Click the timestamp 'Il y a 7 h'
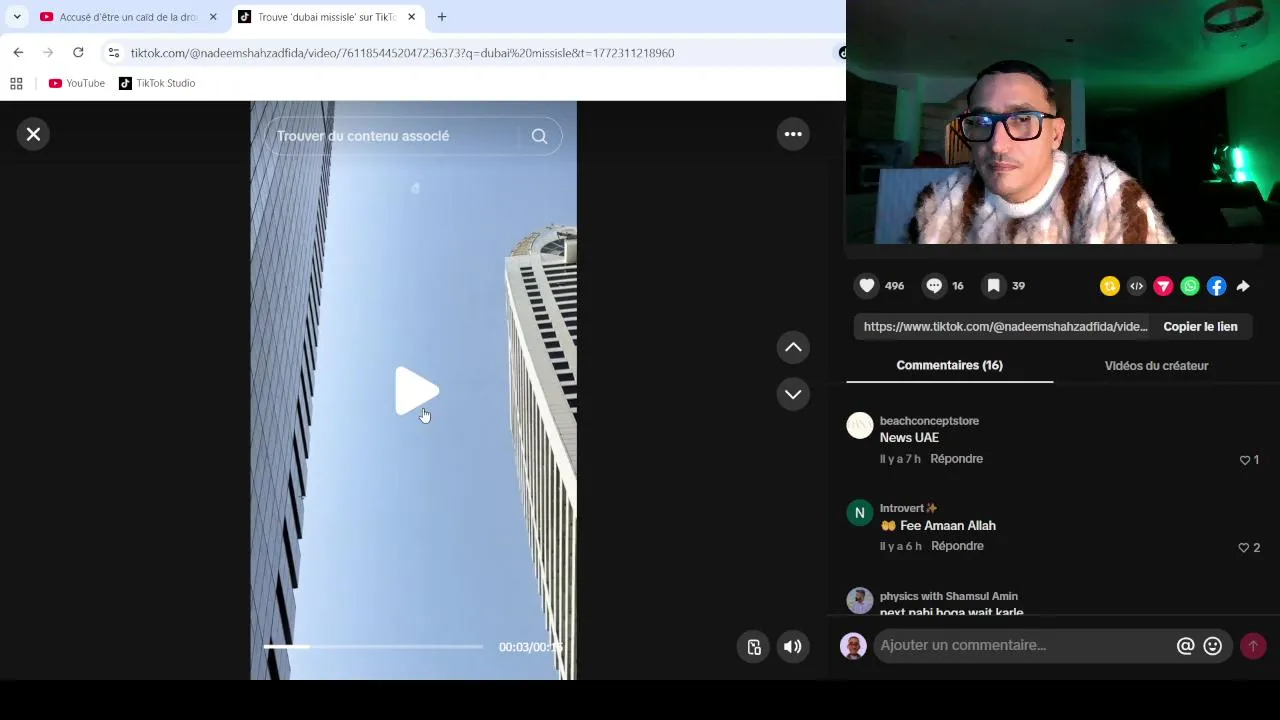Screen dimensions: 1280x720 click(x=900, y=459)
